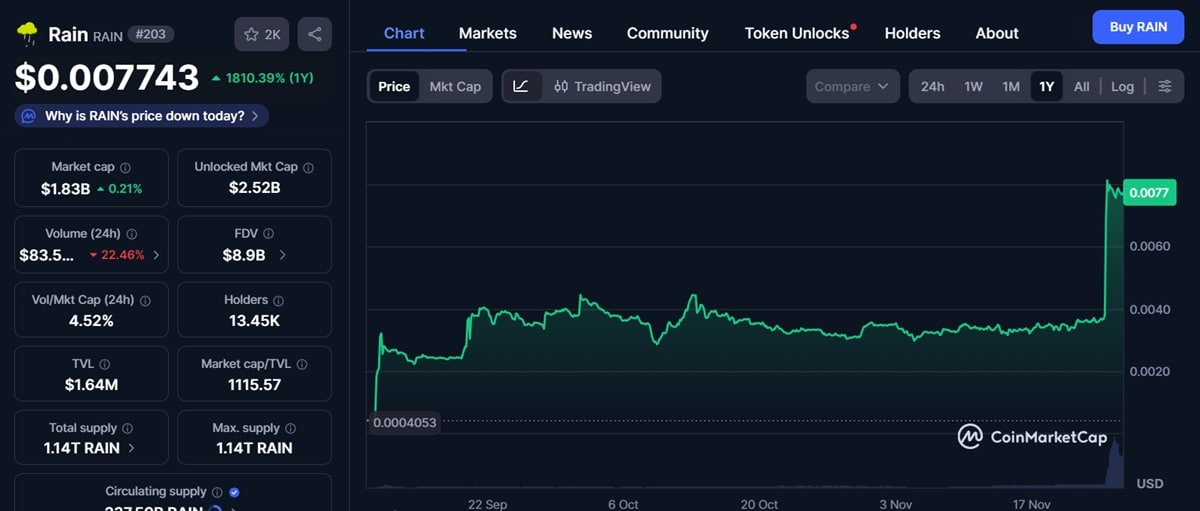Click the Circulating supply info icon
This screenshot has height=511, width=1200.
point(217,492)
